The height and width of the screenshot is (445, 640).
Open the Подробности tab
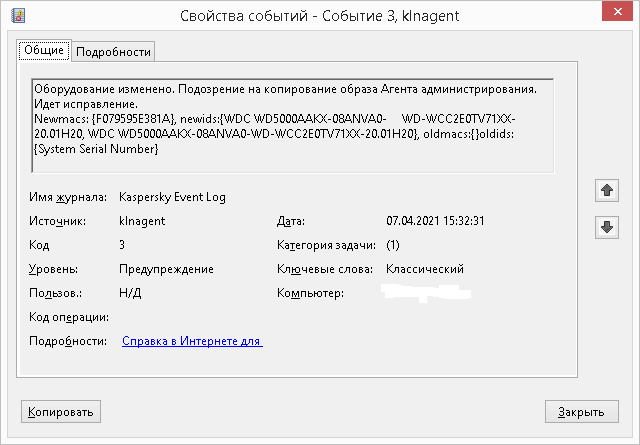point(113,52)
